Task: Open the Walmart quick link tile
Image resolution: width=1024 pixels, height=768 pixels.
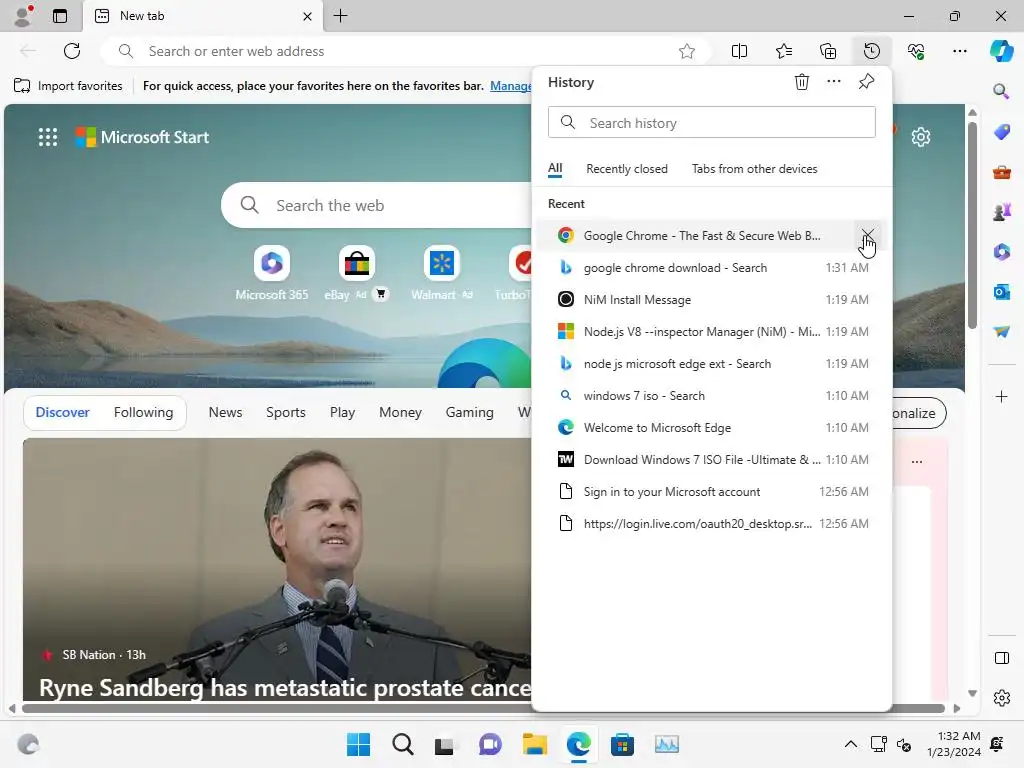Action: tap(441, 273)
